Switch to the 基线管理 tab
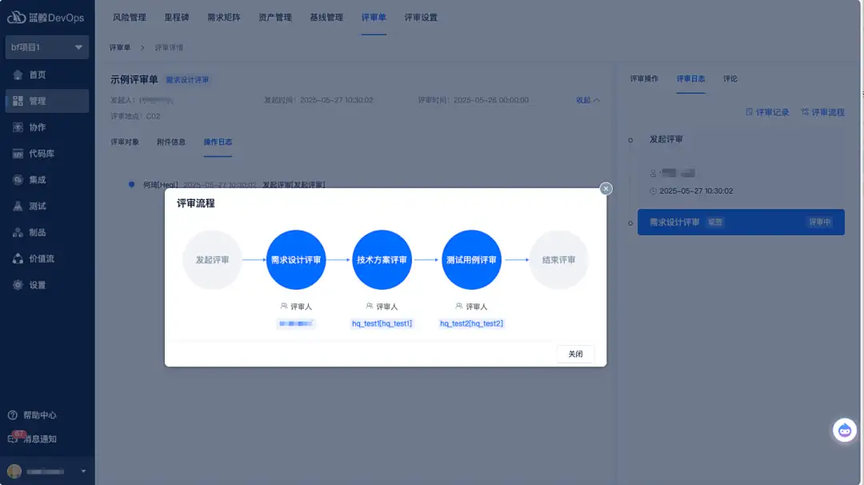The width and height of the screenshot is (864, 485). pos(326,18)
